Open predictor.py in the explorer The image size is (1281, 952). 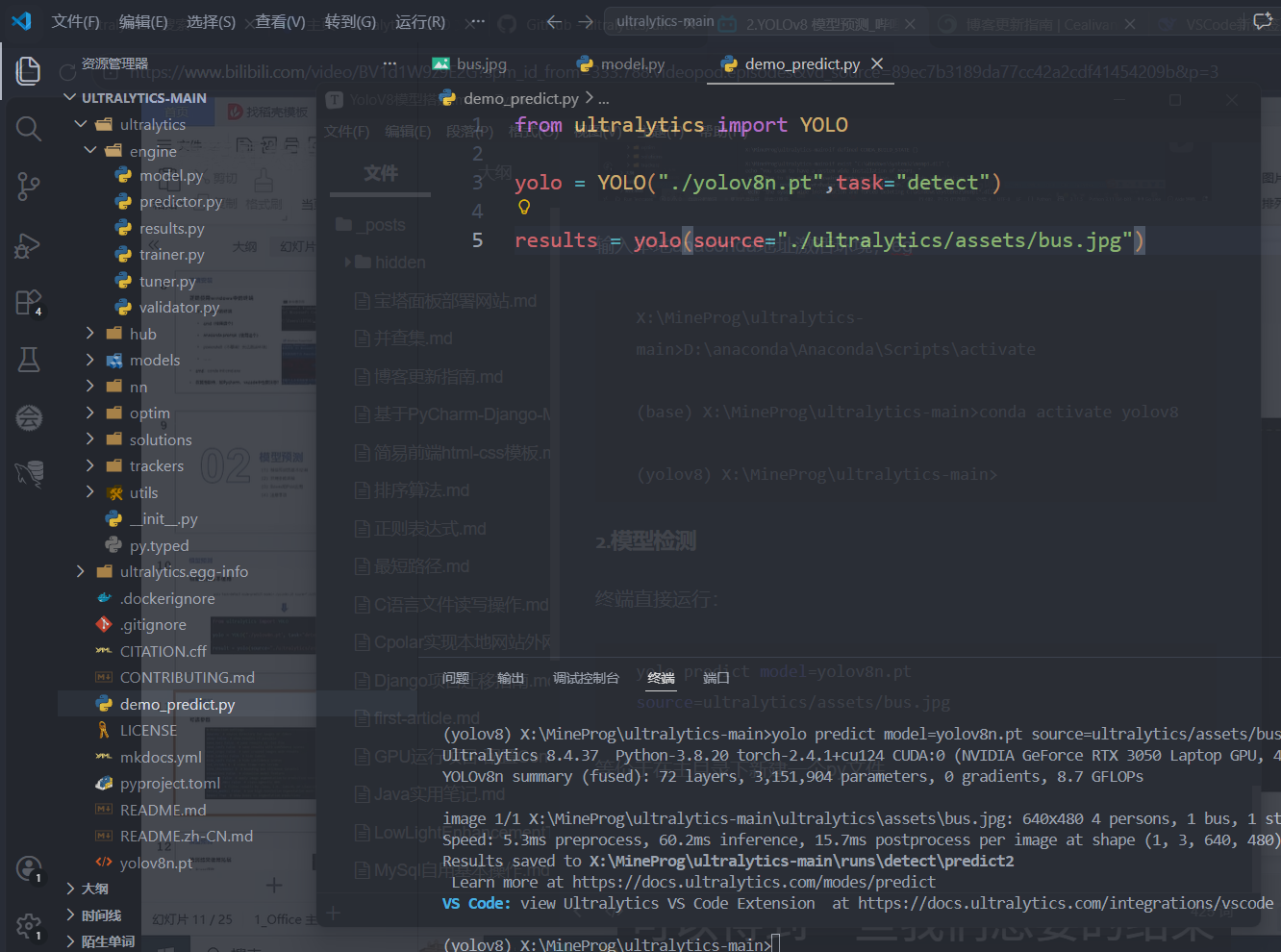[181, 202]
